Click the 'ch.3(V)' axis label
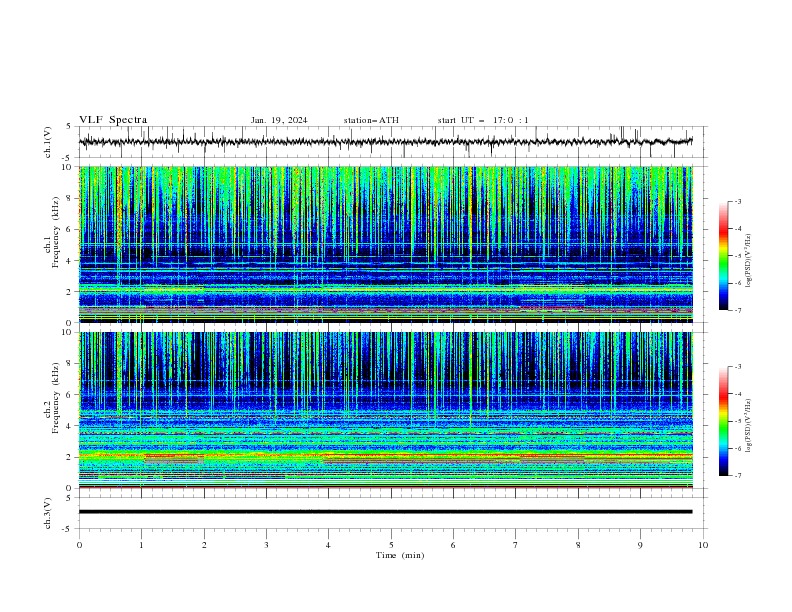 click(48, 514)
